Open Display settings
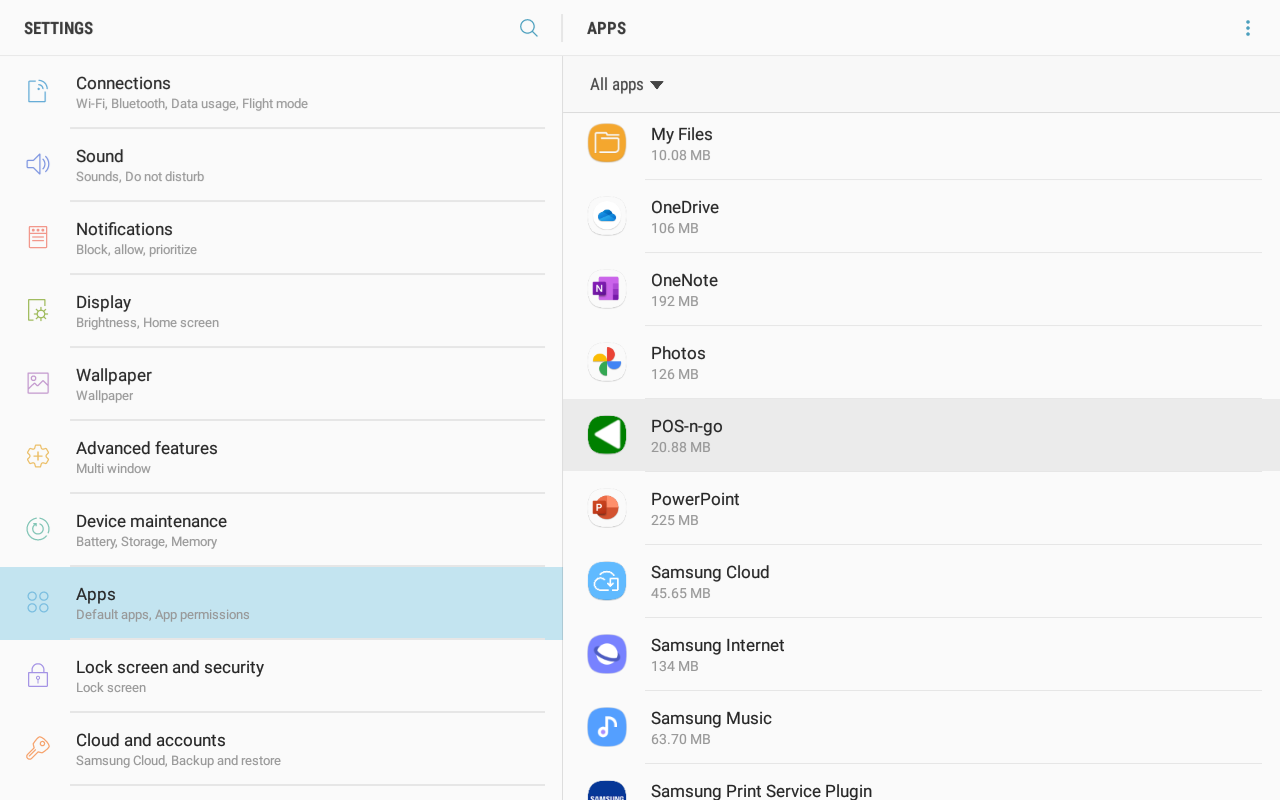Image resolution: width=1280 pixels, height=800 pixels. (x=281, y=311)
